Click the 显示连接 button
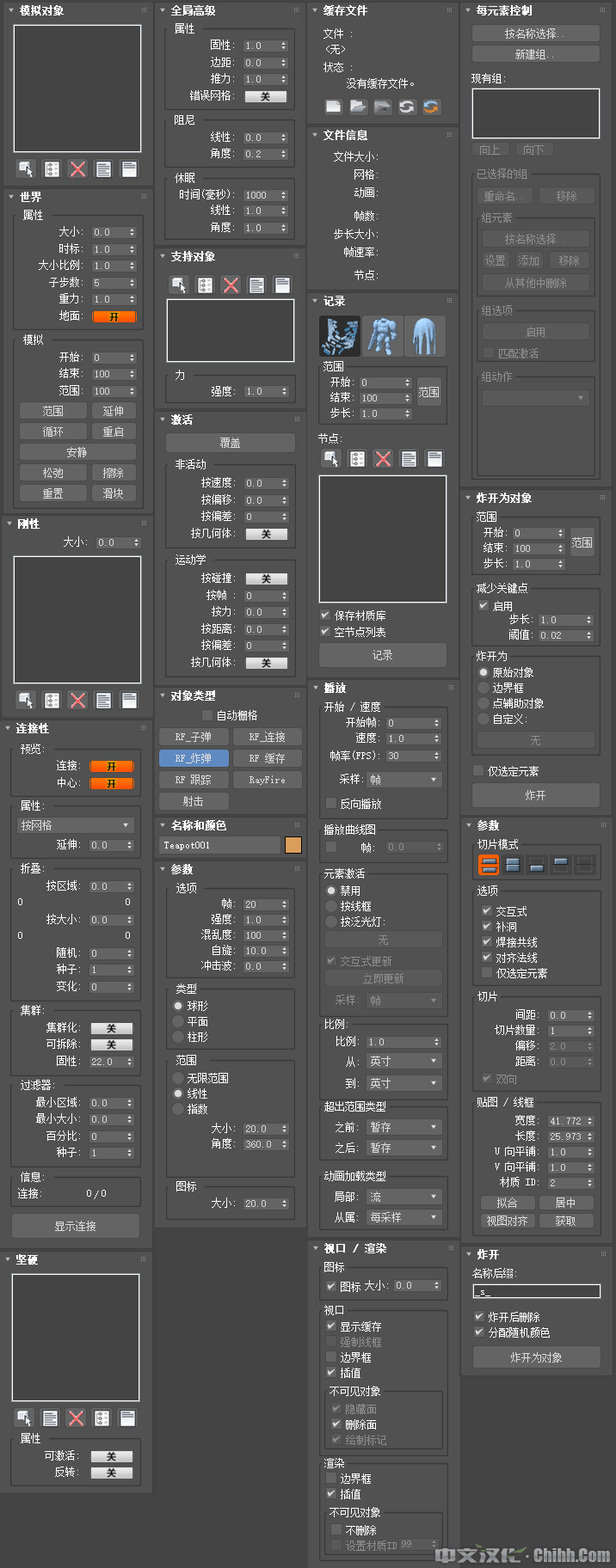616x1568 pixels. point(75,1226)
